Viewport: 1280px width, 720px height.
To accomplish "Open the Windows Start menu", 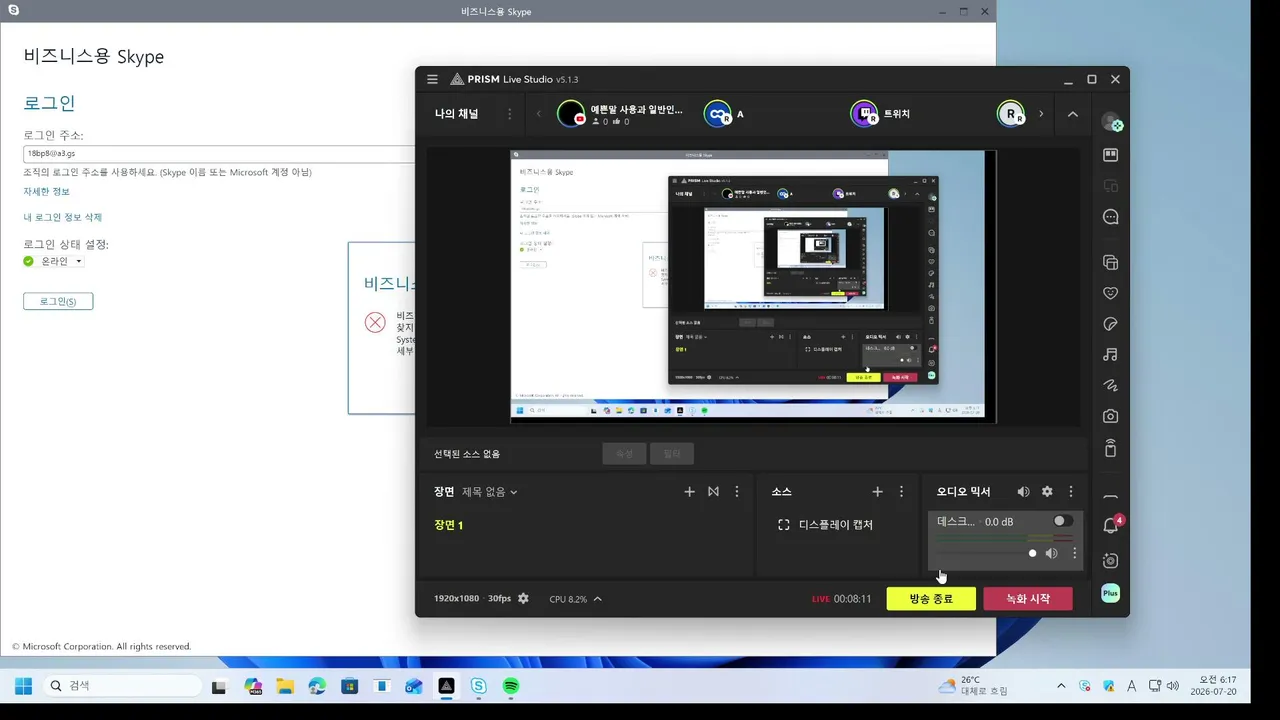I will [23, 686].
